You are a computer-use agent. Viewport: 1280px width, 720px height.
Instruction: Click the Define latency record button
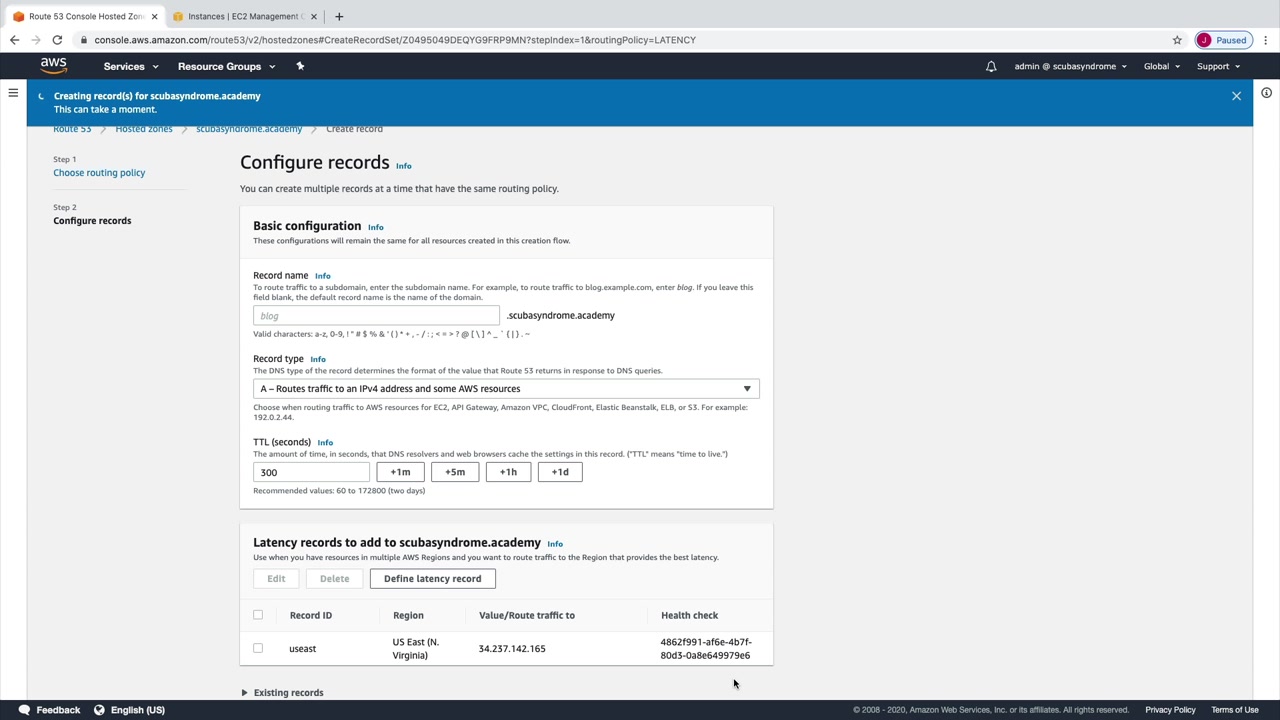coord(432,578)
